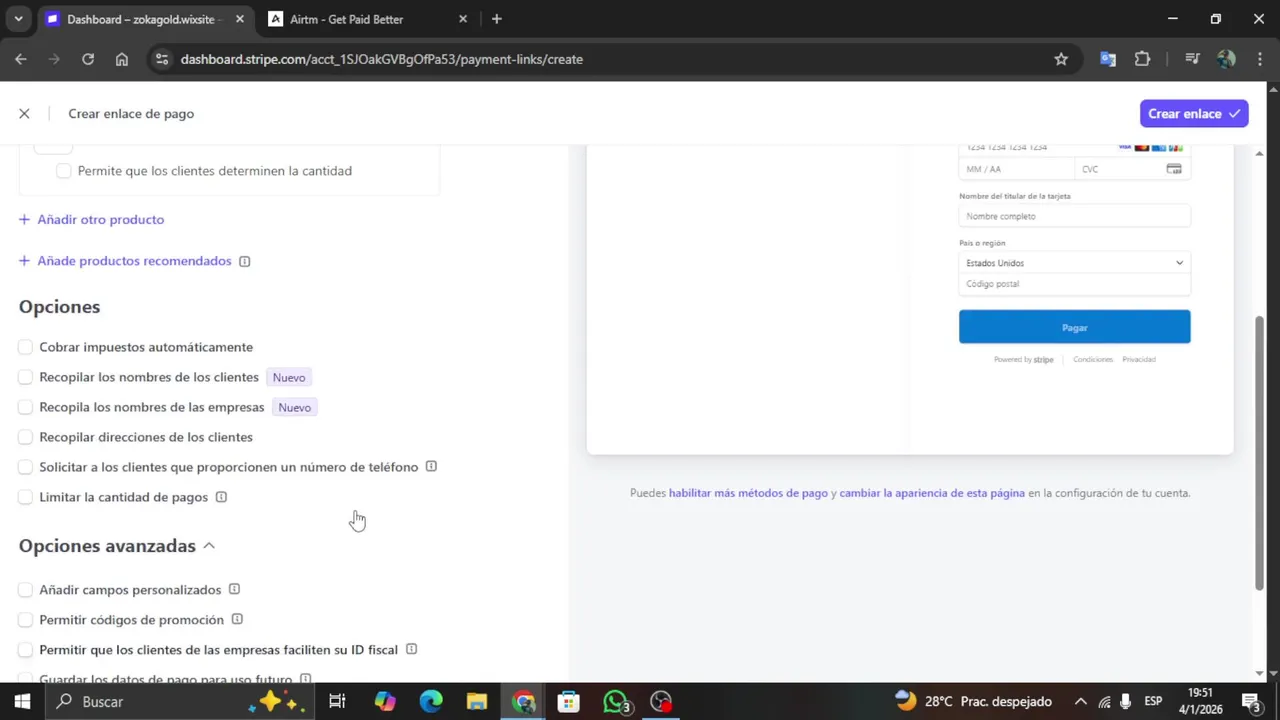Open the tab search dropdown arrow

[18, 19]
